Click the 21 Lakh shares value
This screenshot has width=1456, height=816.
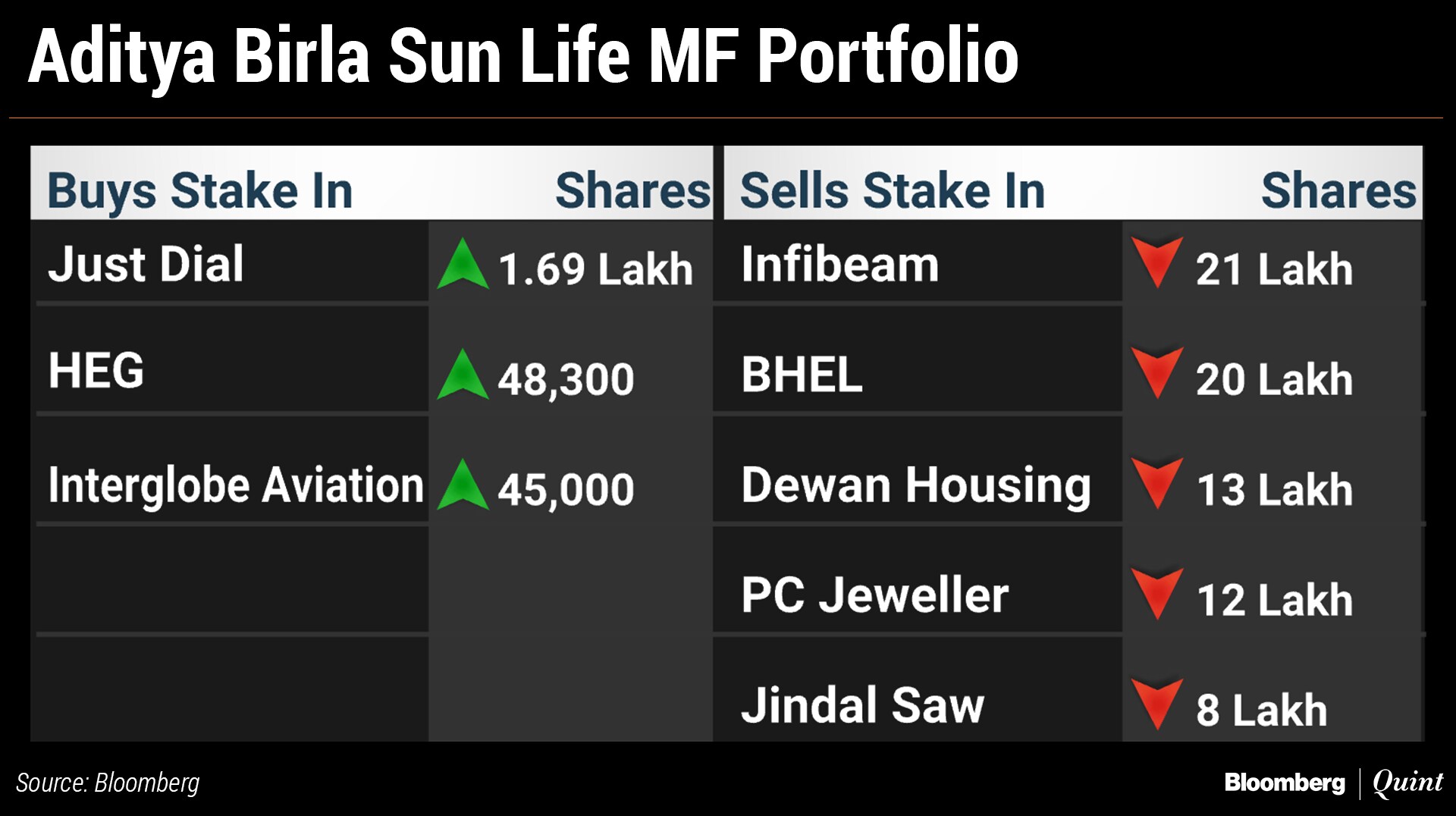1274,269
